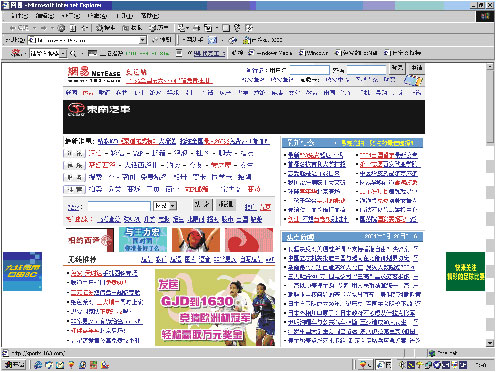Launch Internet Explorer from quick launch bar
Viewport: 496px width, 372px height.
pos(38,365)
